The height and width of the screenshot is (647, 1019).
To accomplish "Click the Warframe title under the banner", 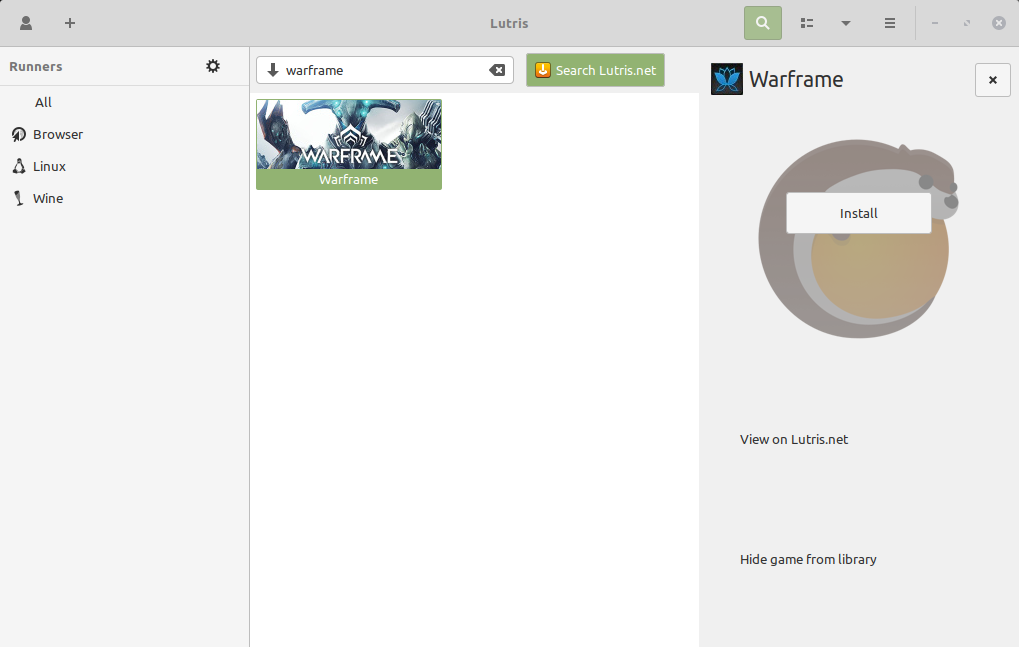I will click(348, 179).
